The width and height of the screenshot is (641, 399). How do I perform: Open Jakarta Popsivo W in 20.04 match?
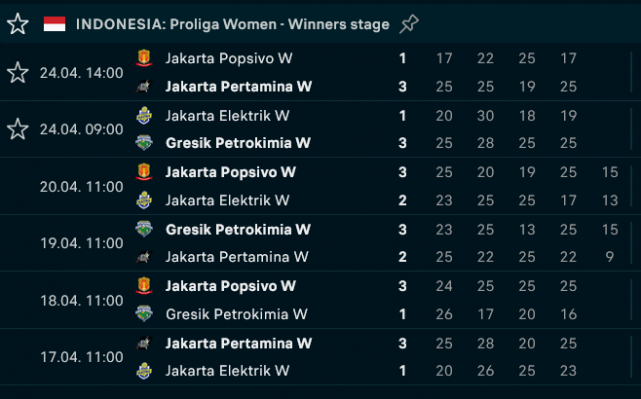tap(230, 172)
